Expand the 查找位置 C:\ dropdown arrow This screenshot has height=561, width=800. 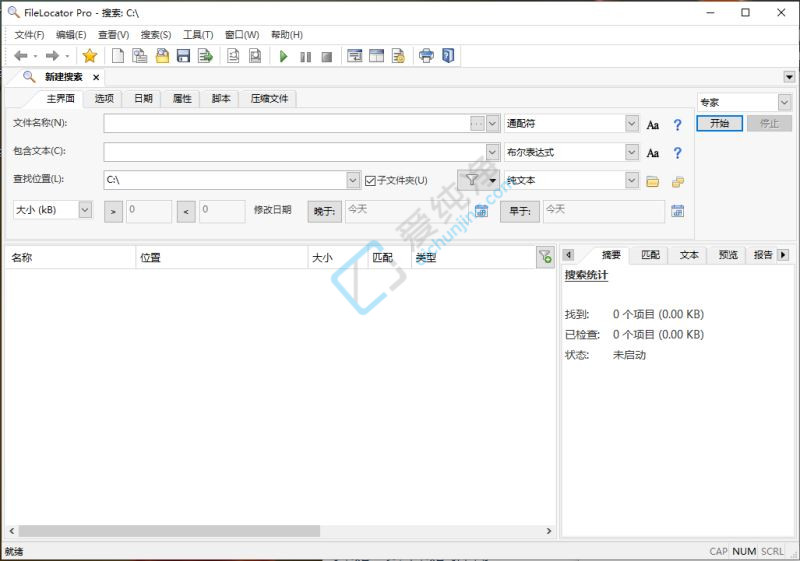click(x=353, y=180)
